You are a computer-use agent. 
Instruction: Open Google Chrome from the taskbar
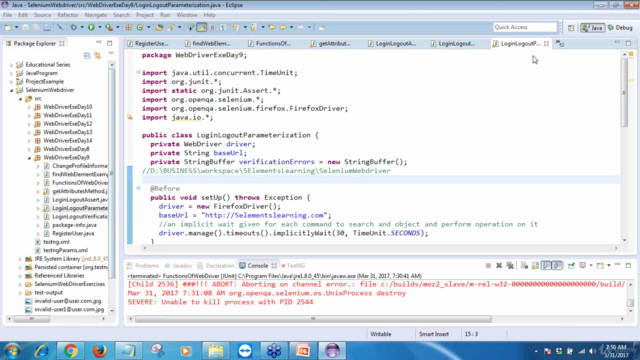point(70,351)
